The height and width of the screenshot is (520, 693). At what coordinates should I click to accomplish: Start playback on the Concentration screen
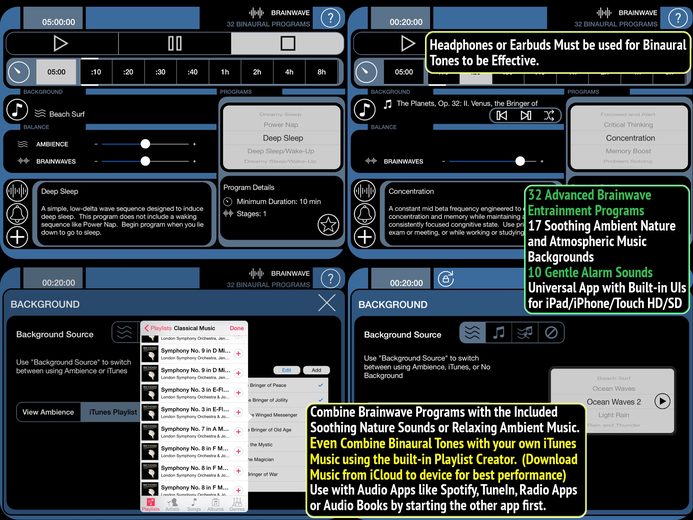[407, 43]
